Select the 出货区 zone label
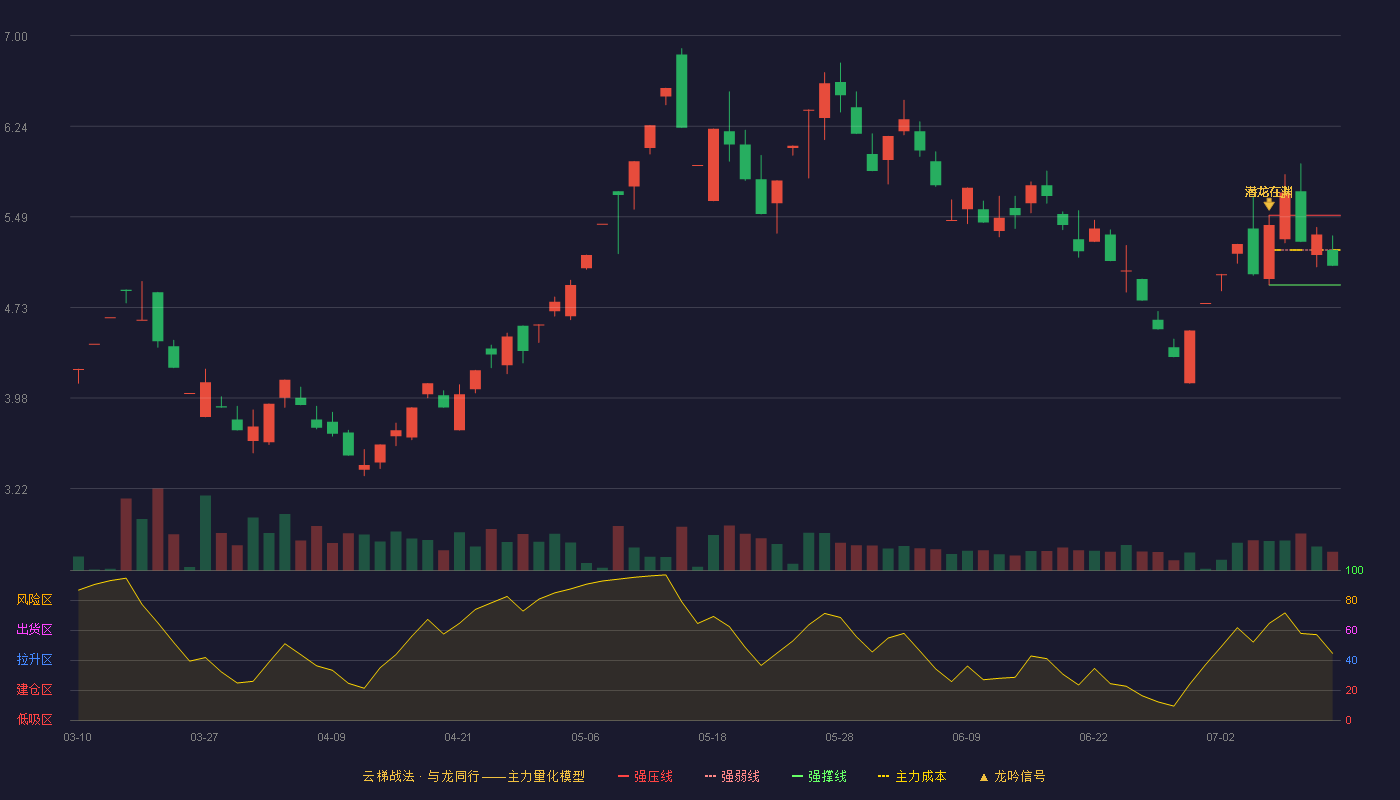The image size is (1400, 800). click(x=34, y=630)
